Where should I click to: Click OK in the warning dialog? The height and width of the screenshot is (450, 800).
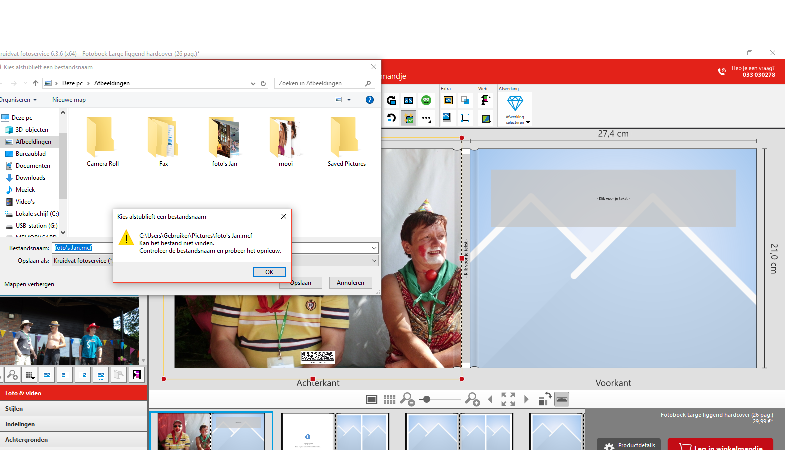268,271
